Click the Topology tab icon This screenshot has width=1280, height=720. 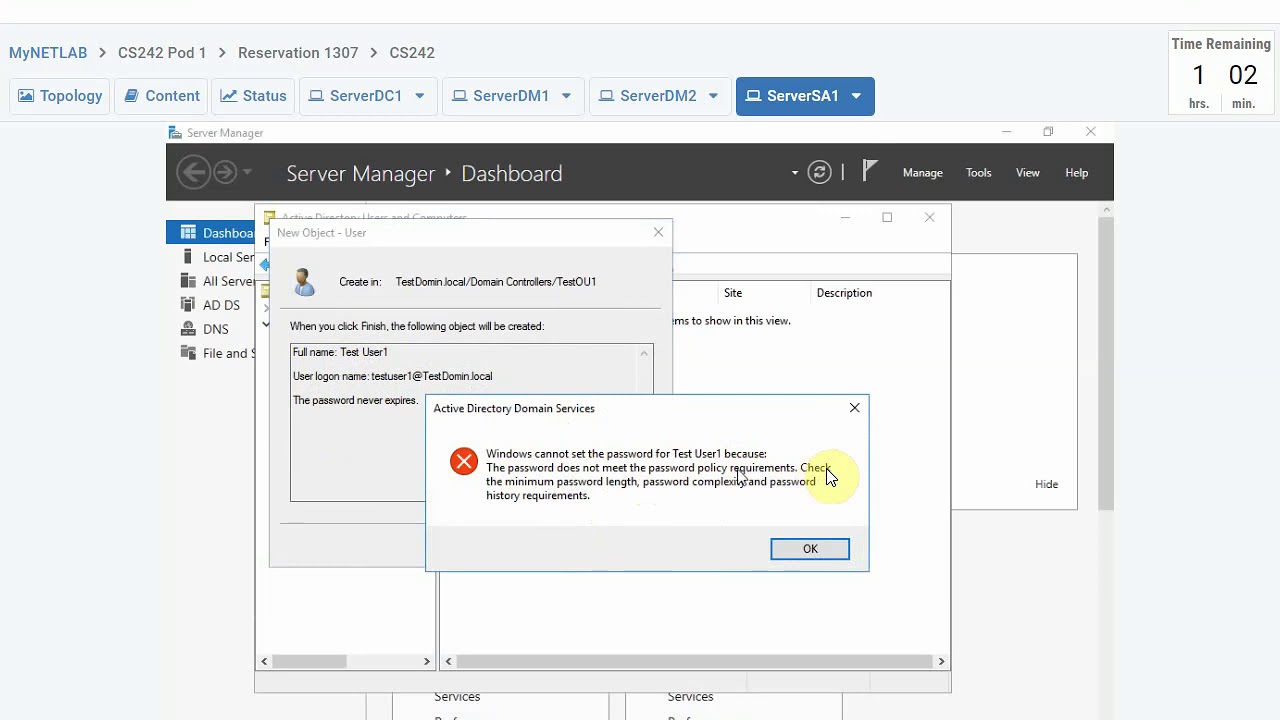coord(26,96)
